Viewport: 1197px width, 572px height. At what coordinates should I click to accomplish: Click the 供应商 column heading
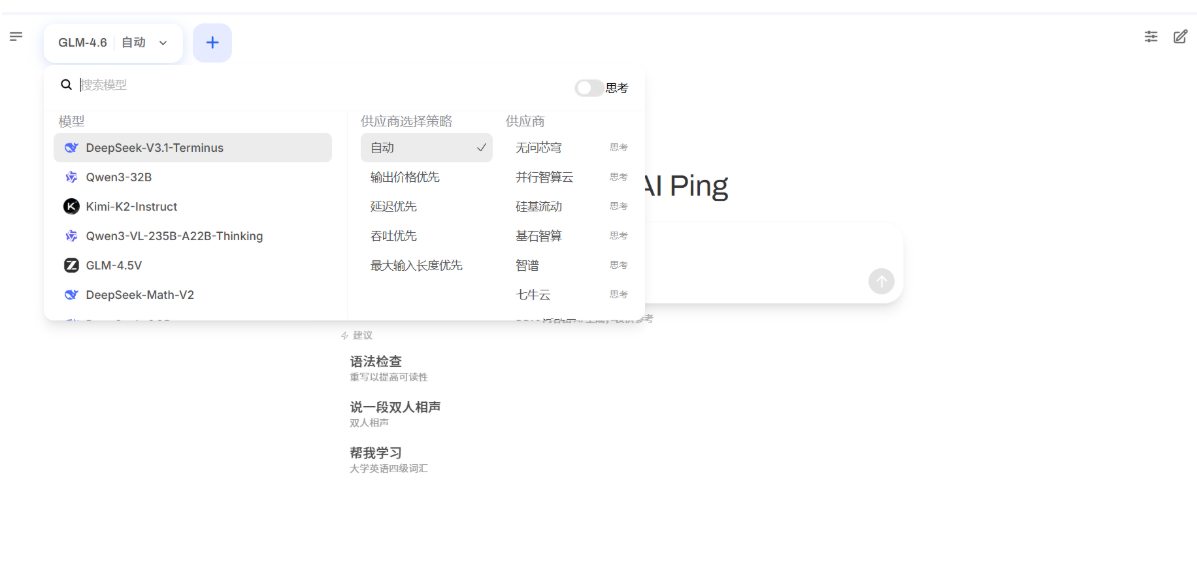pyautogui.click(x=525, y=121)
